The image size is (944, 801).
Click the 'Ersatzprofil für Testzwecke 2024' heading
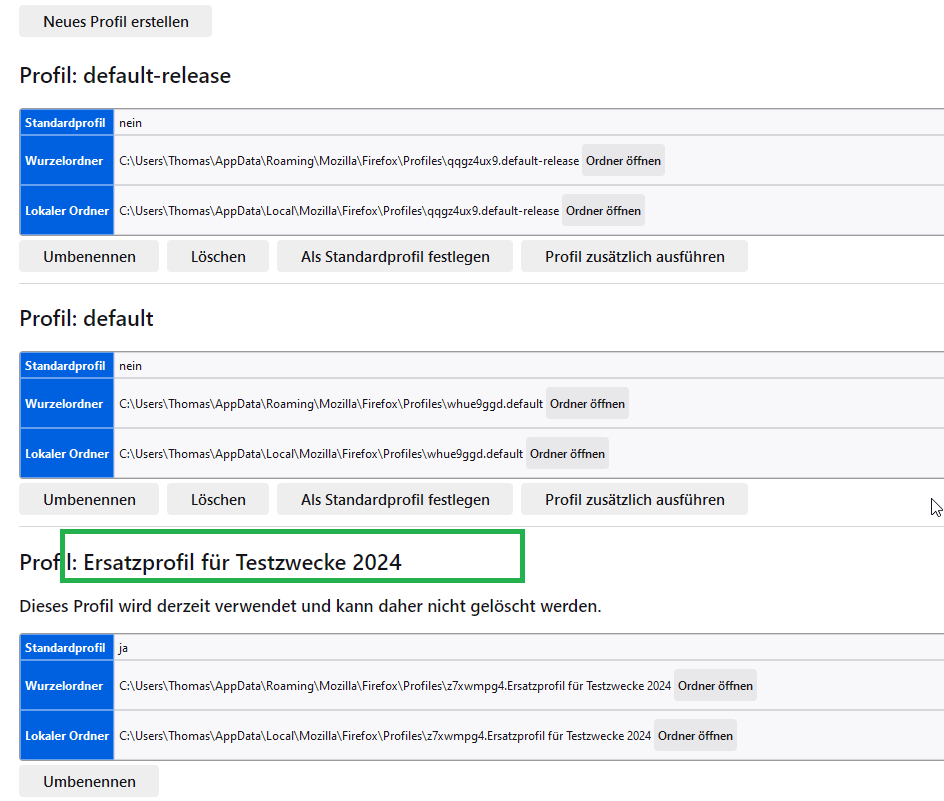[242, 563]
